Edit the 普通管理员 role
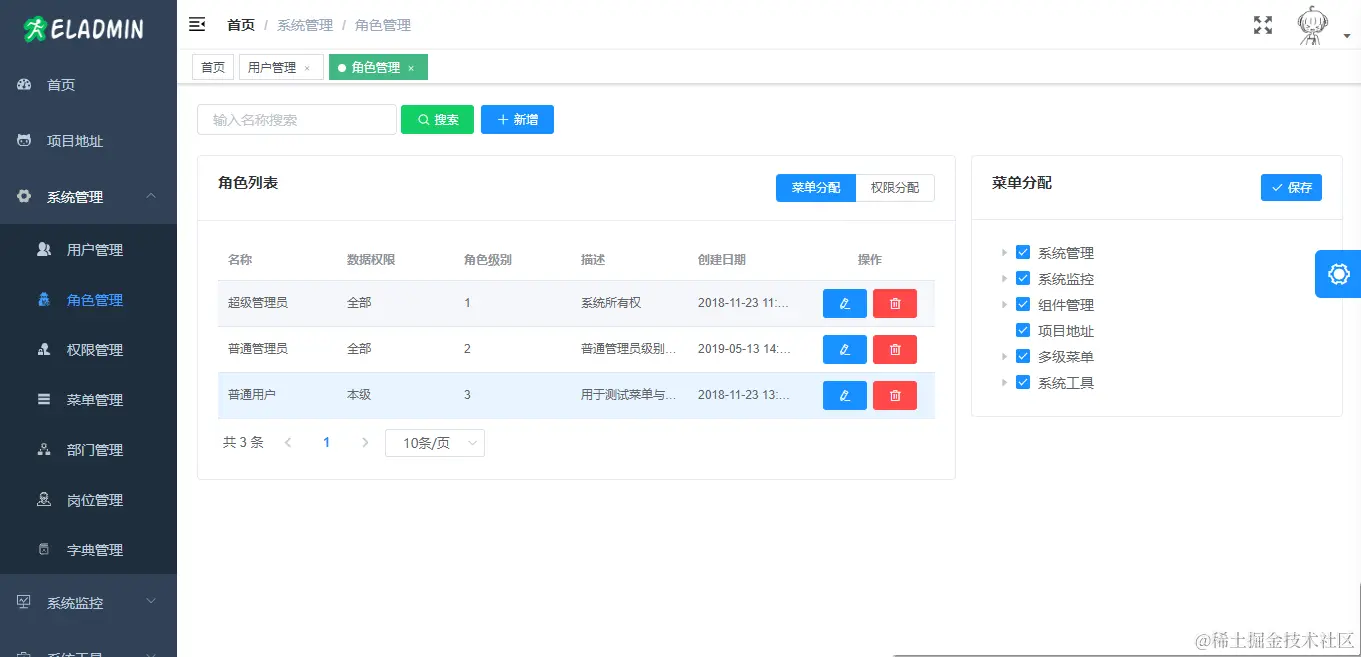 (845, 349)
